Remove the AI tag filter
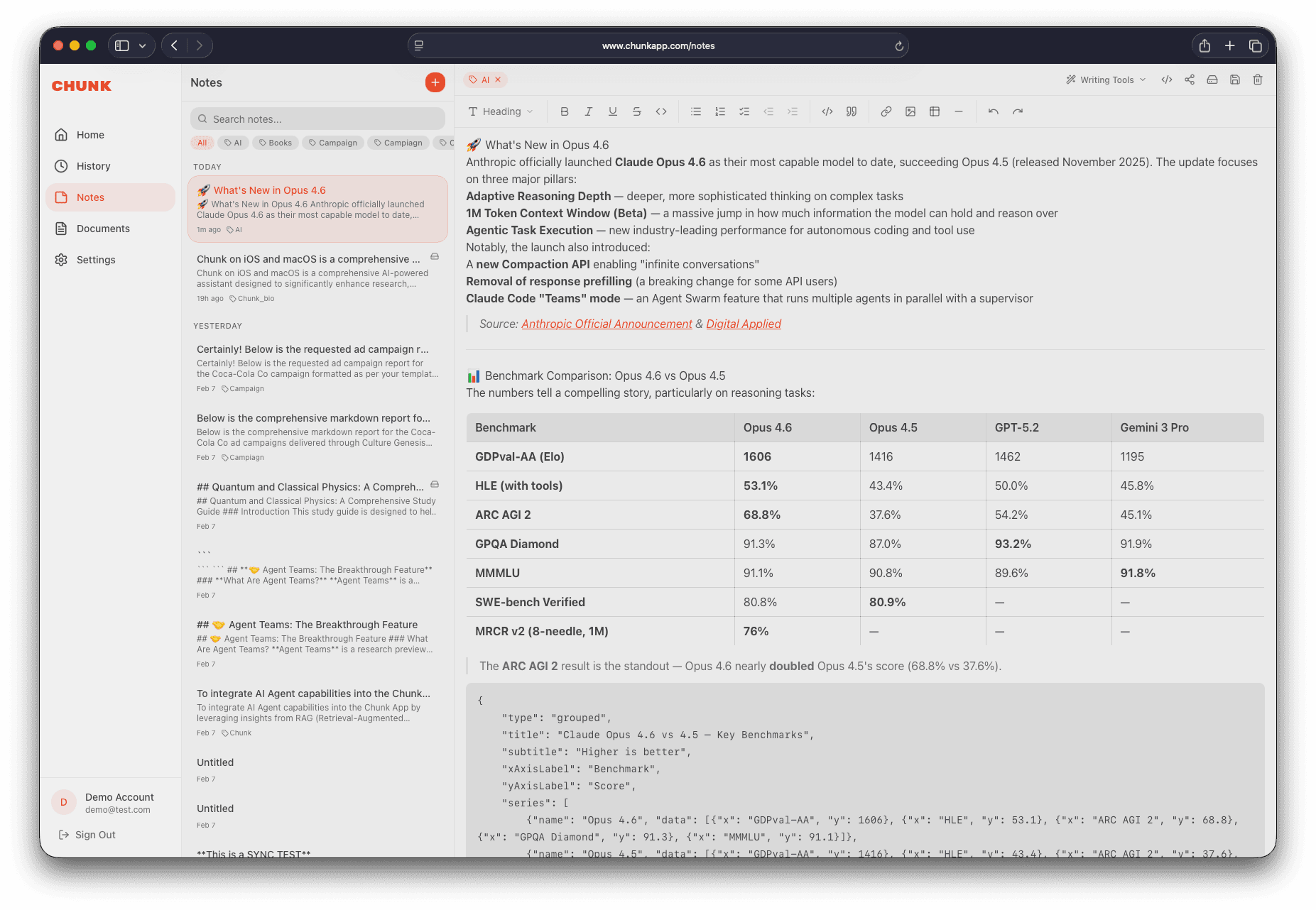Viewport: 1316px width, 910px height. 499,80
